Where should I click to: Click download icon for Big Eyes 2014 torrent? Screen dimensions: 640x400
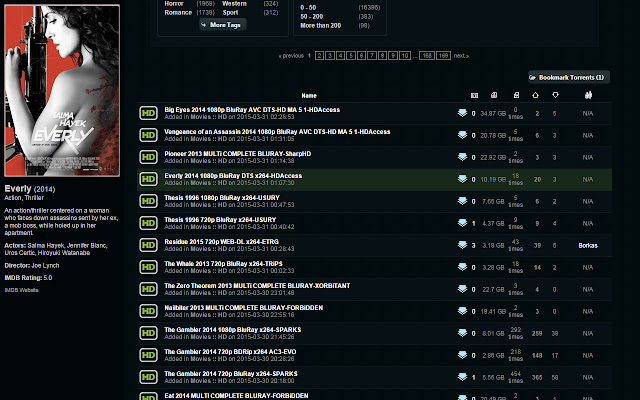tap(462, 113)
